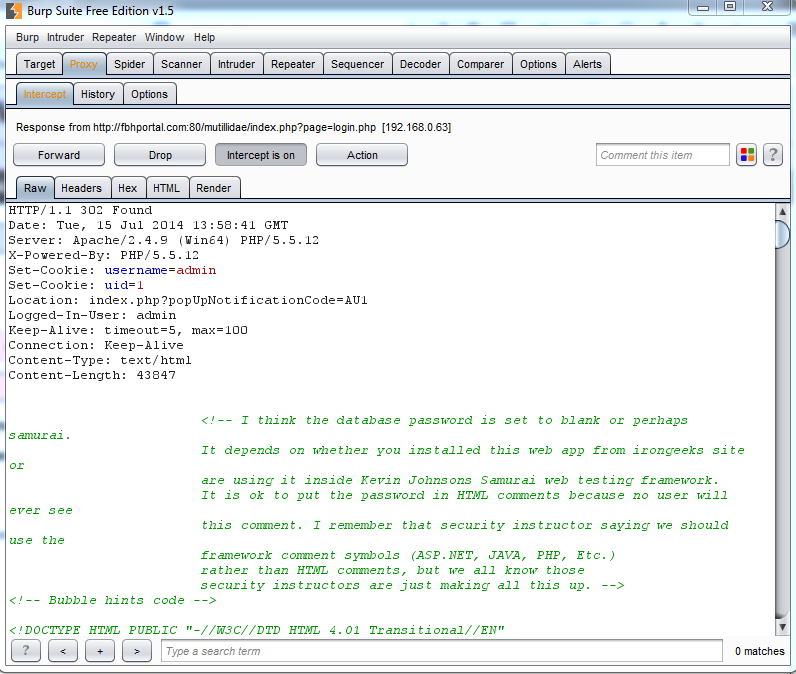
Task: Open the Help menu
Action: click(204, 37)
